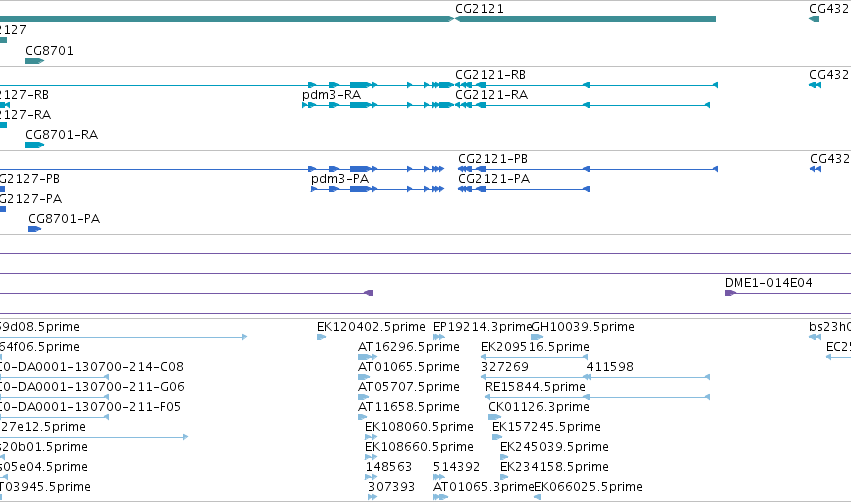This screenshot has height=502, width=851.
Task: Open the CG2121-RB transcript label
Action: coord(490,74)
